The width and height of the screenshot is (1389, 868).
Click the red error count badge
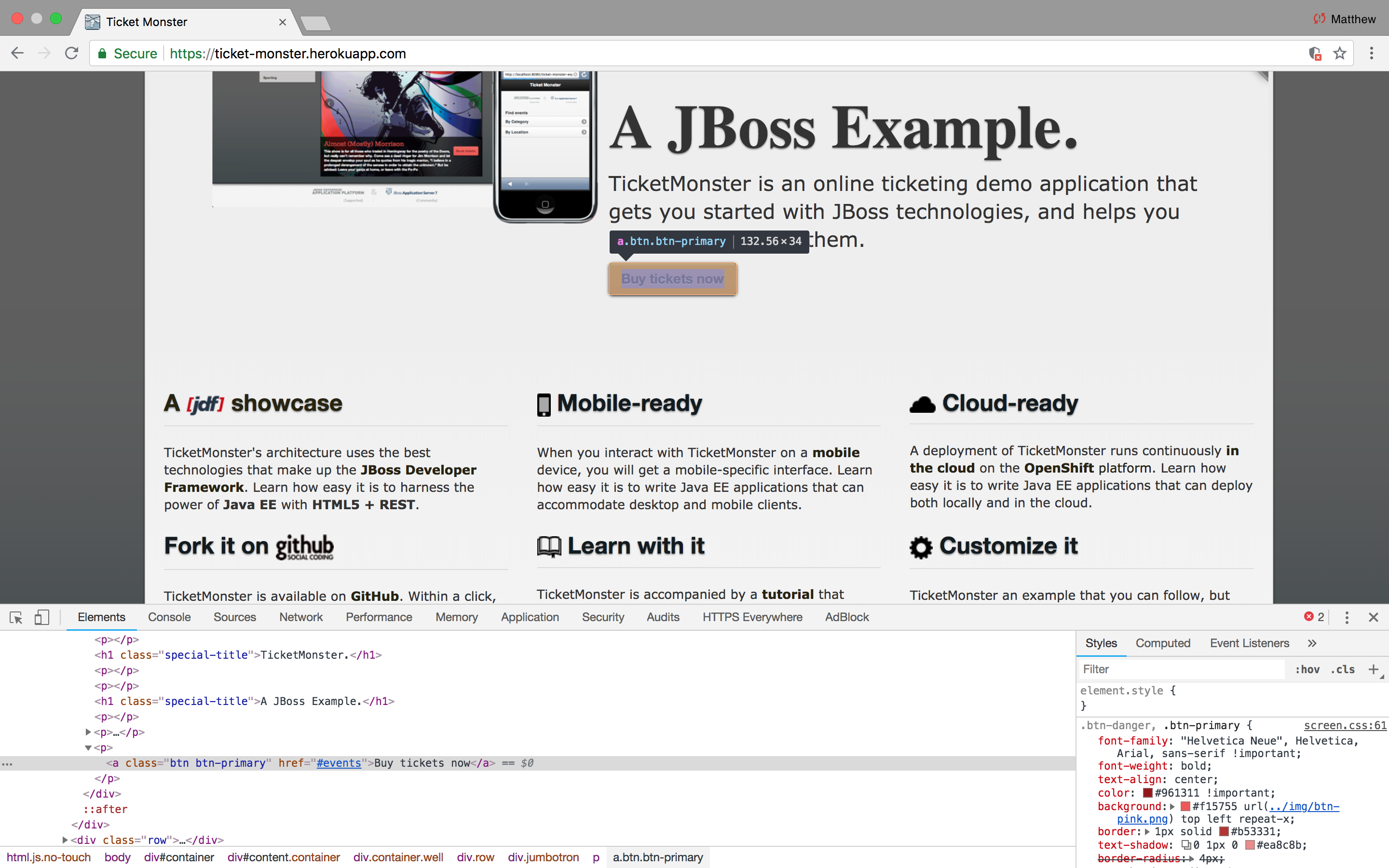point(1313,617)
